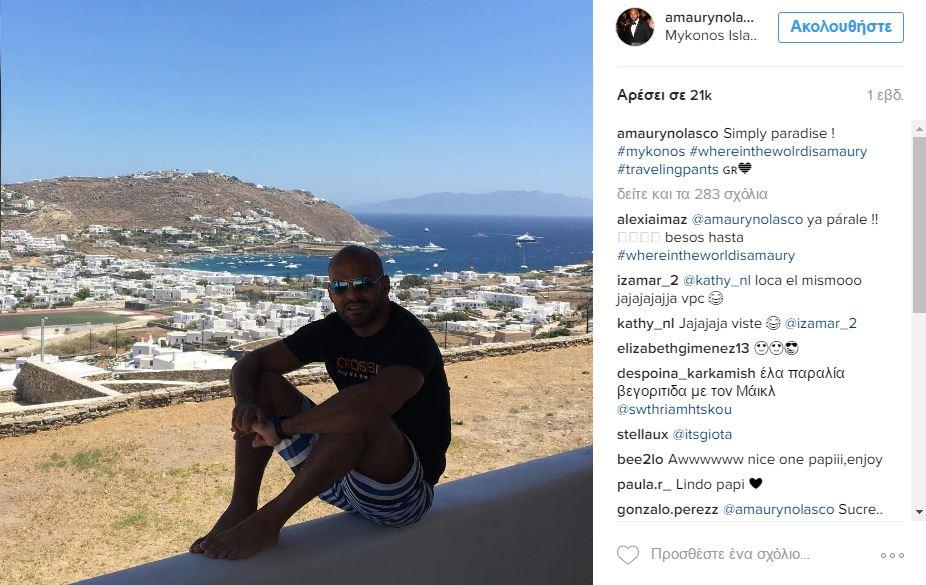
Task: Click the Αρέσει σε 21k likes count
Action: 664,95
